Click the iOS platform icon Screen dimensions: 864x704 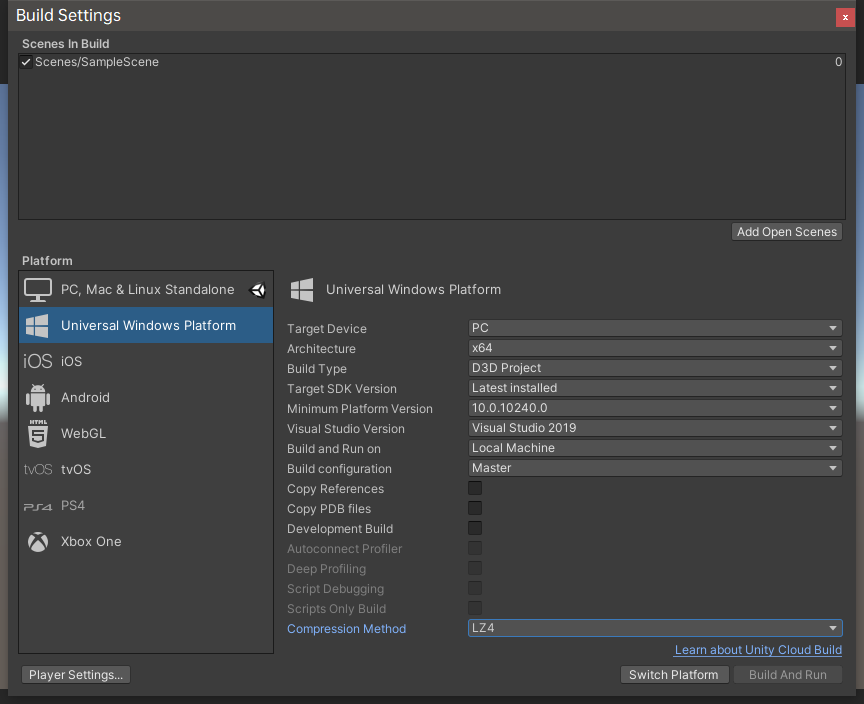click(x=37, y=361)
